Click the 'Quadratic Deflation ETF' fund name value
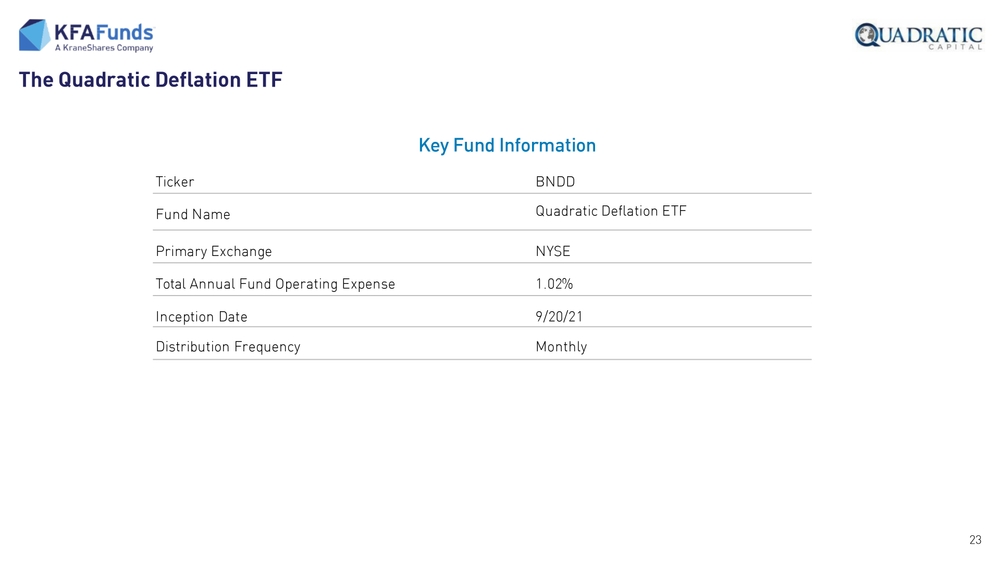 (611, 211)
